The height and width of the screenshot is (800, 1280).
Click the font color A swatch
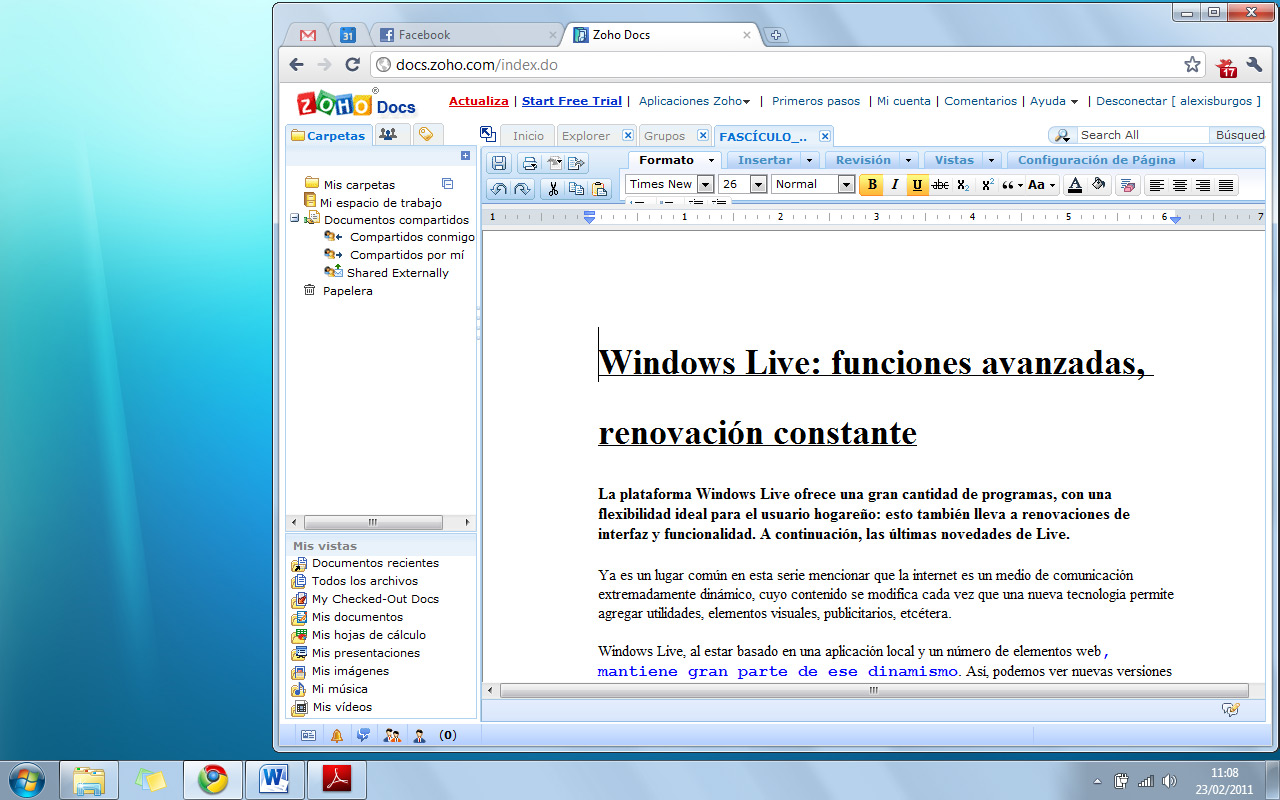pyautogui.click(x=1075, y=185)
